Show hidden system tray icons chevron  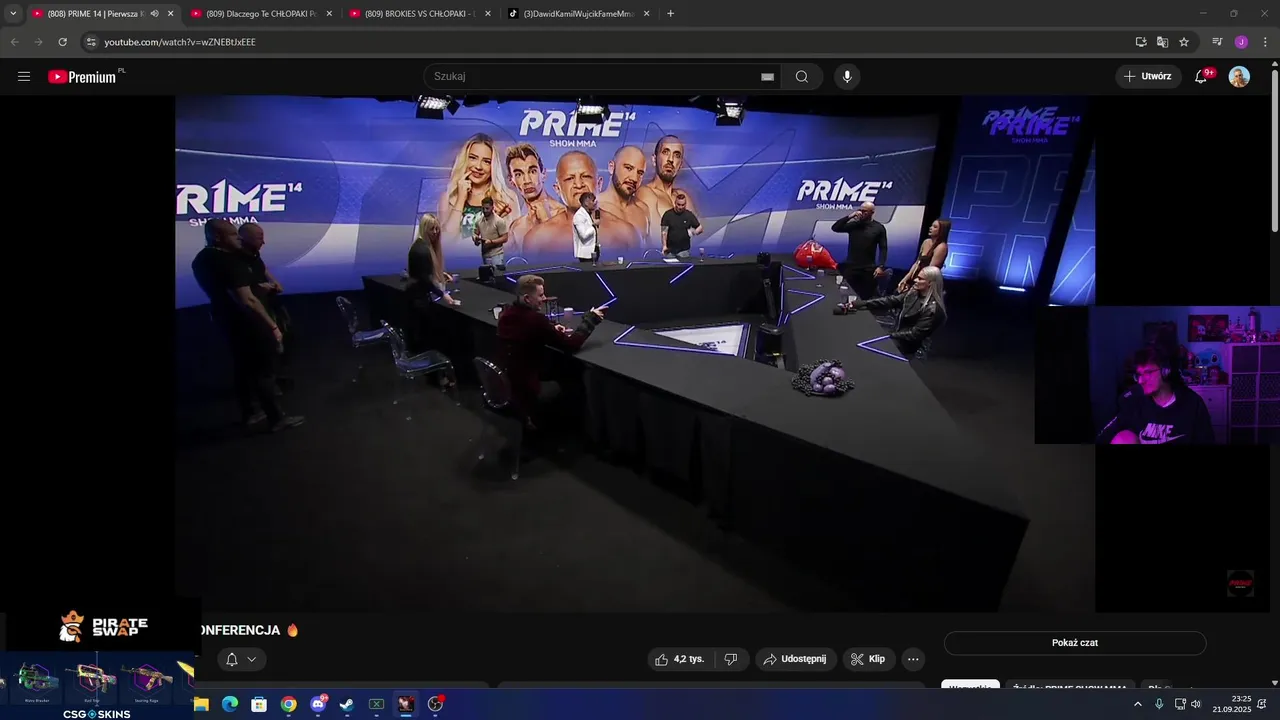point(1137,704)
